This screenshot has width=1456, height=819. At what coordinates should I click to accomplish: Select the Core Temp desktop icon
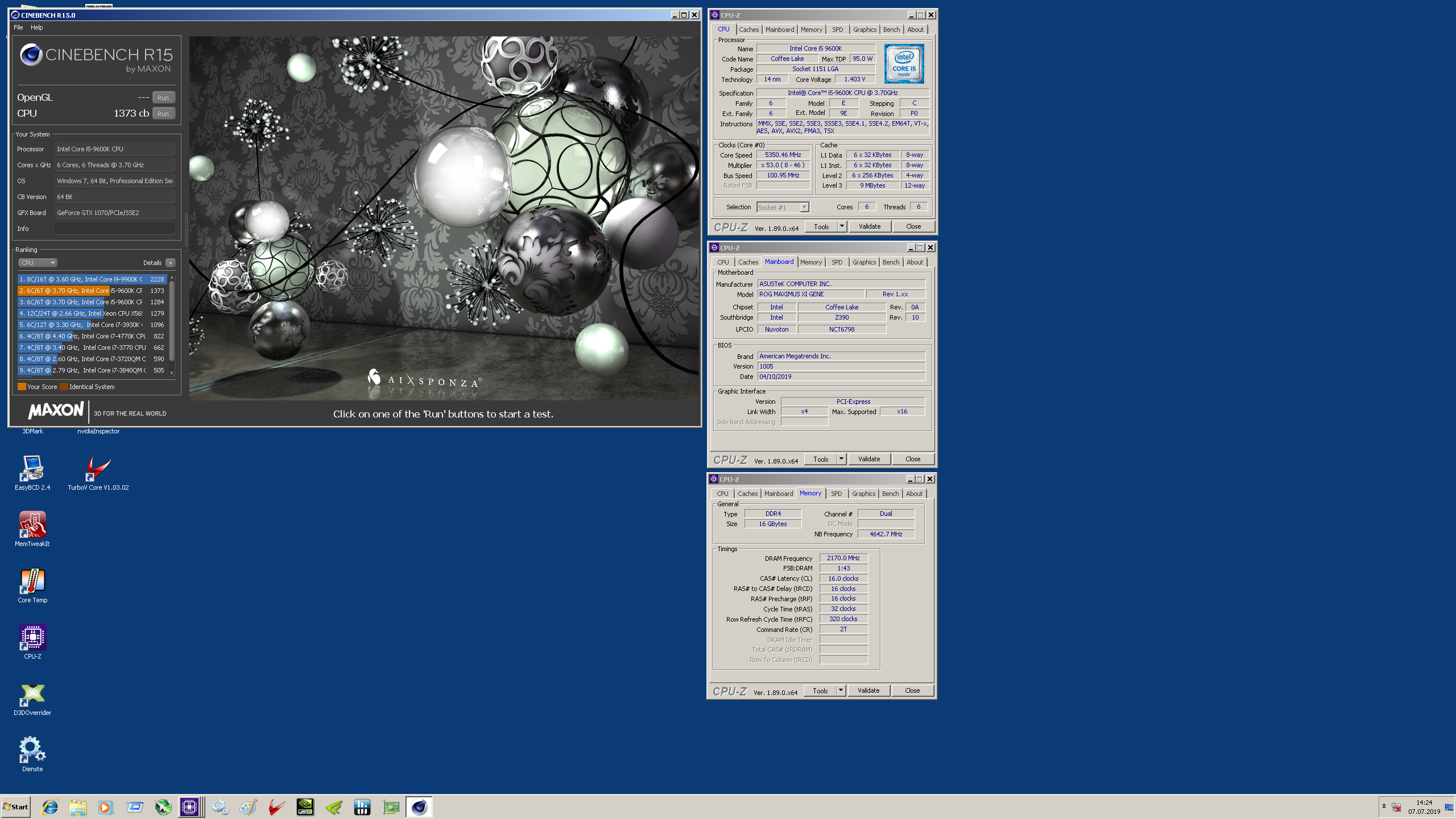[x=32, y=585]
